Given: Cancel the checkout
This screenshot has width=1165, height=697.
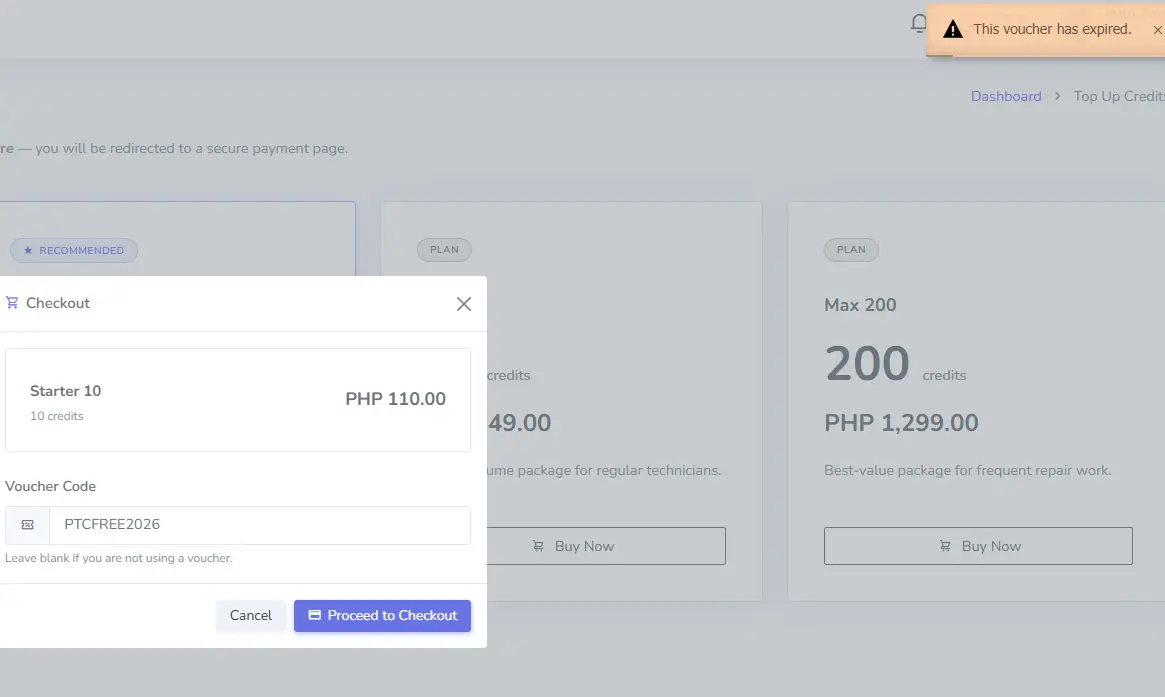Looking at the screenshot, I should [250, 615].
